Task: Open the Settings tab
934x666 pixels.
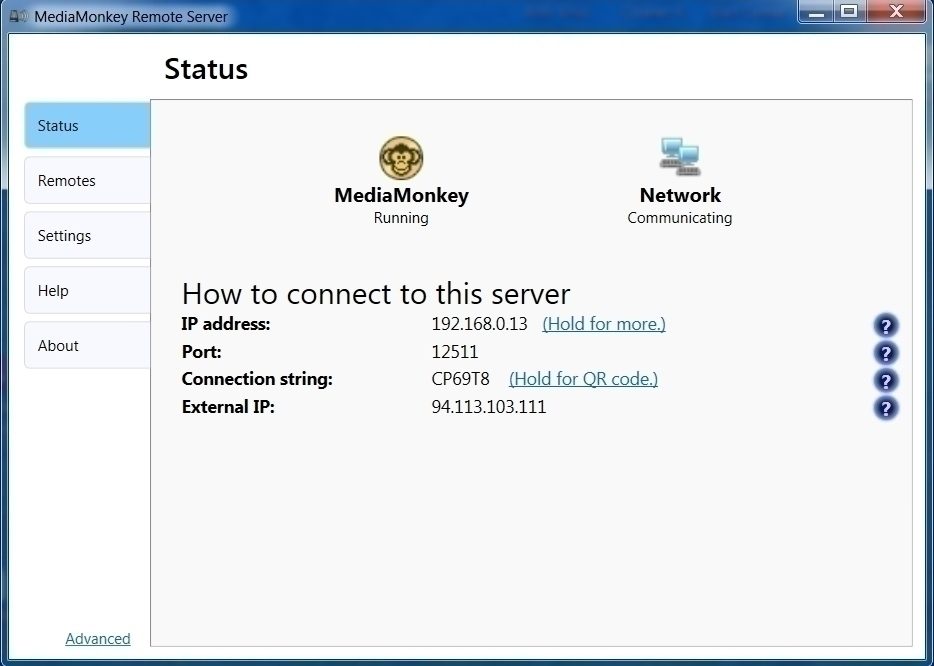Action: click(87, 235)
